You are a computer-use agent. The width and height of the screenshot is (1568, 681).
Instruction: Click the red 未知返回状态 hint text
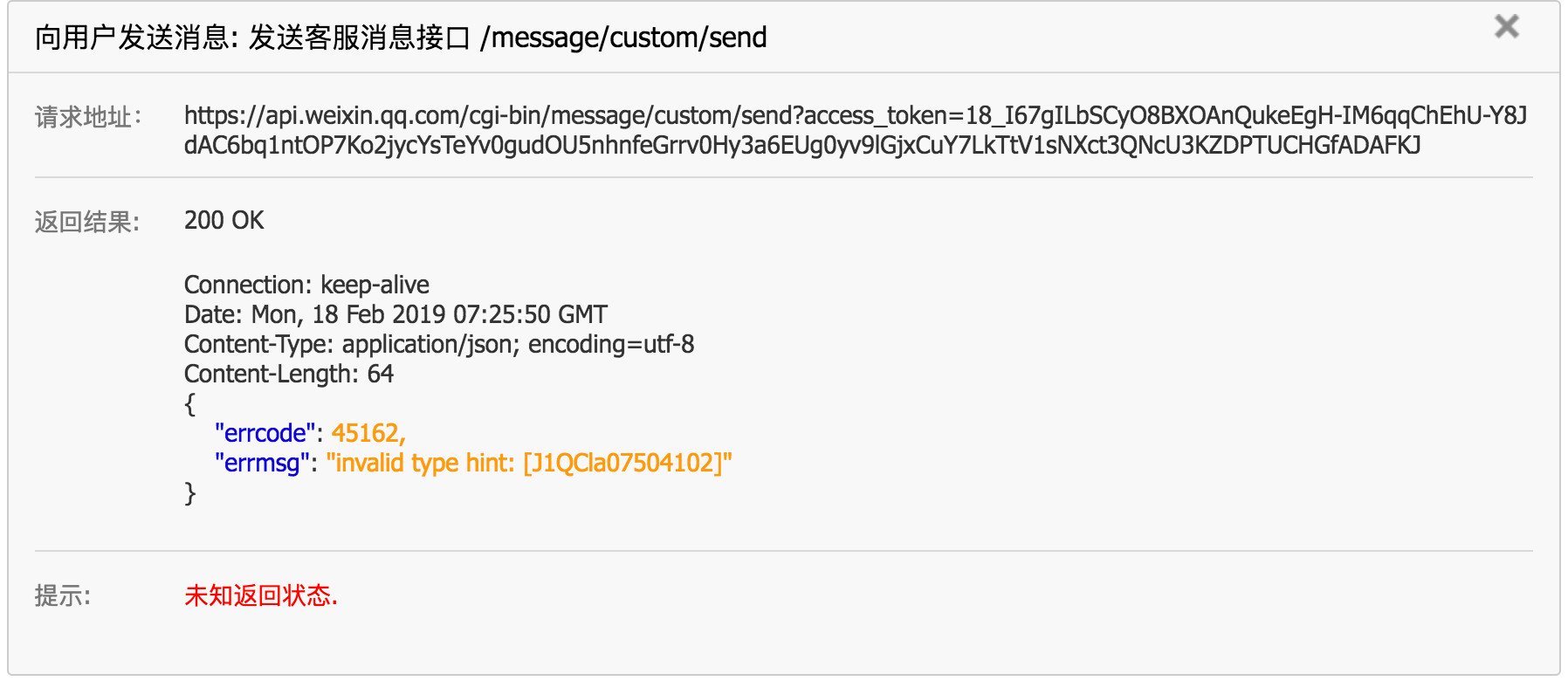point(260,595)
